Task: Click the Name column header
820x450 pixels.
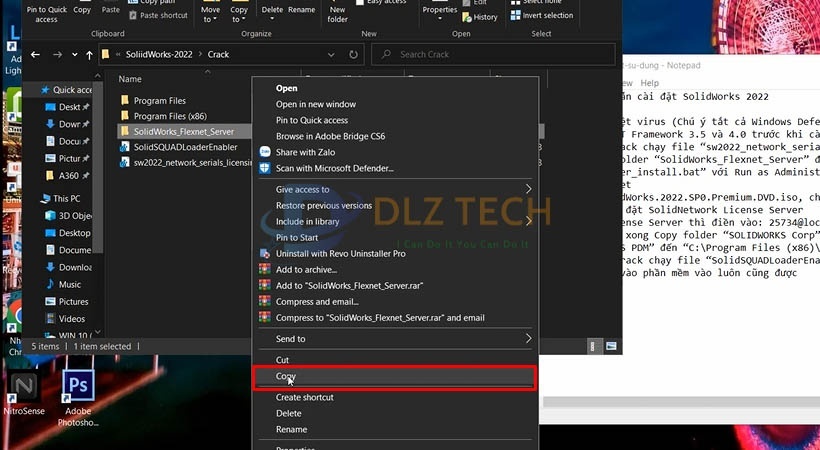Action: tap(130, 79)
